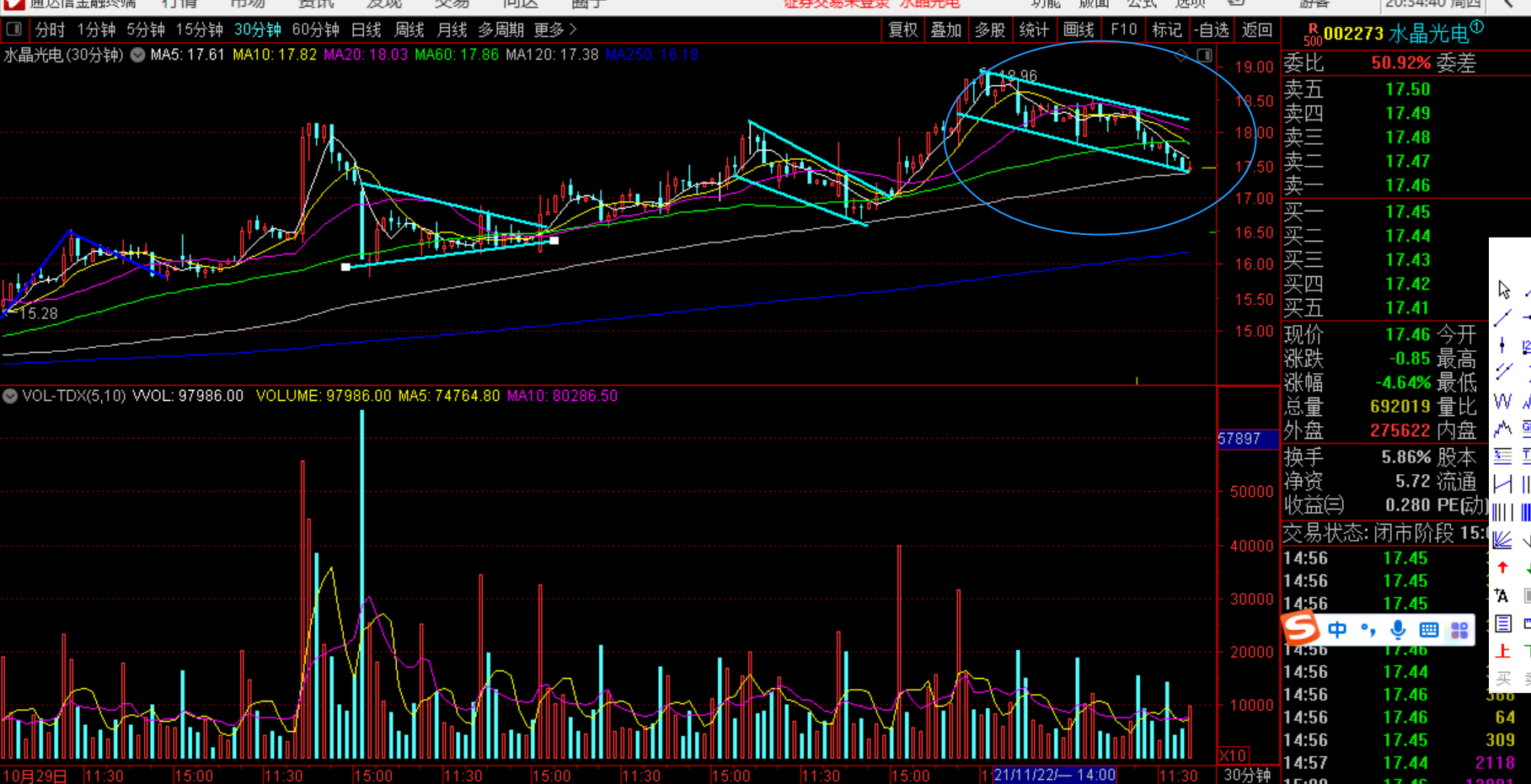This screenshot has height=784, width=1531.
Task: Click the 21/11/22 14:00 time axis marker
Action: pos(1053,775)
